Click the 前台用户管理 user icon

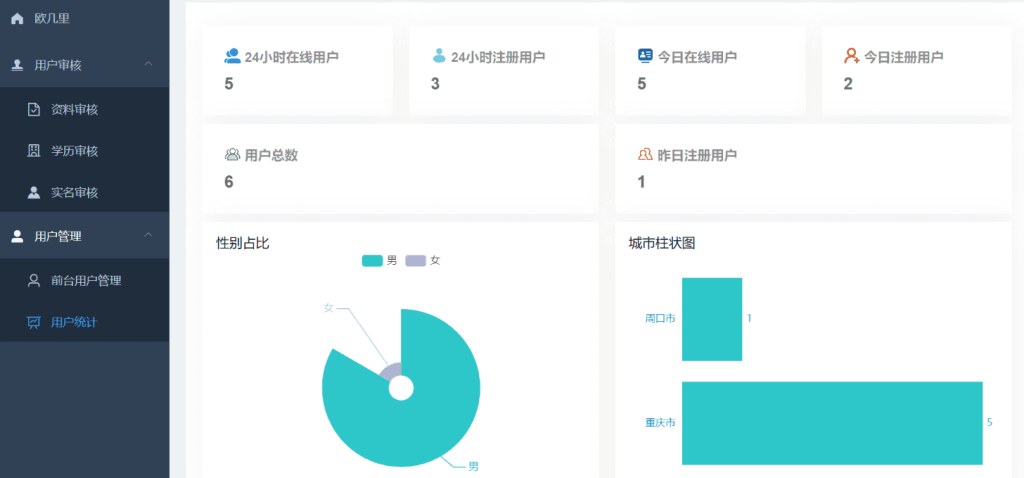[x=34, y=280]
